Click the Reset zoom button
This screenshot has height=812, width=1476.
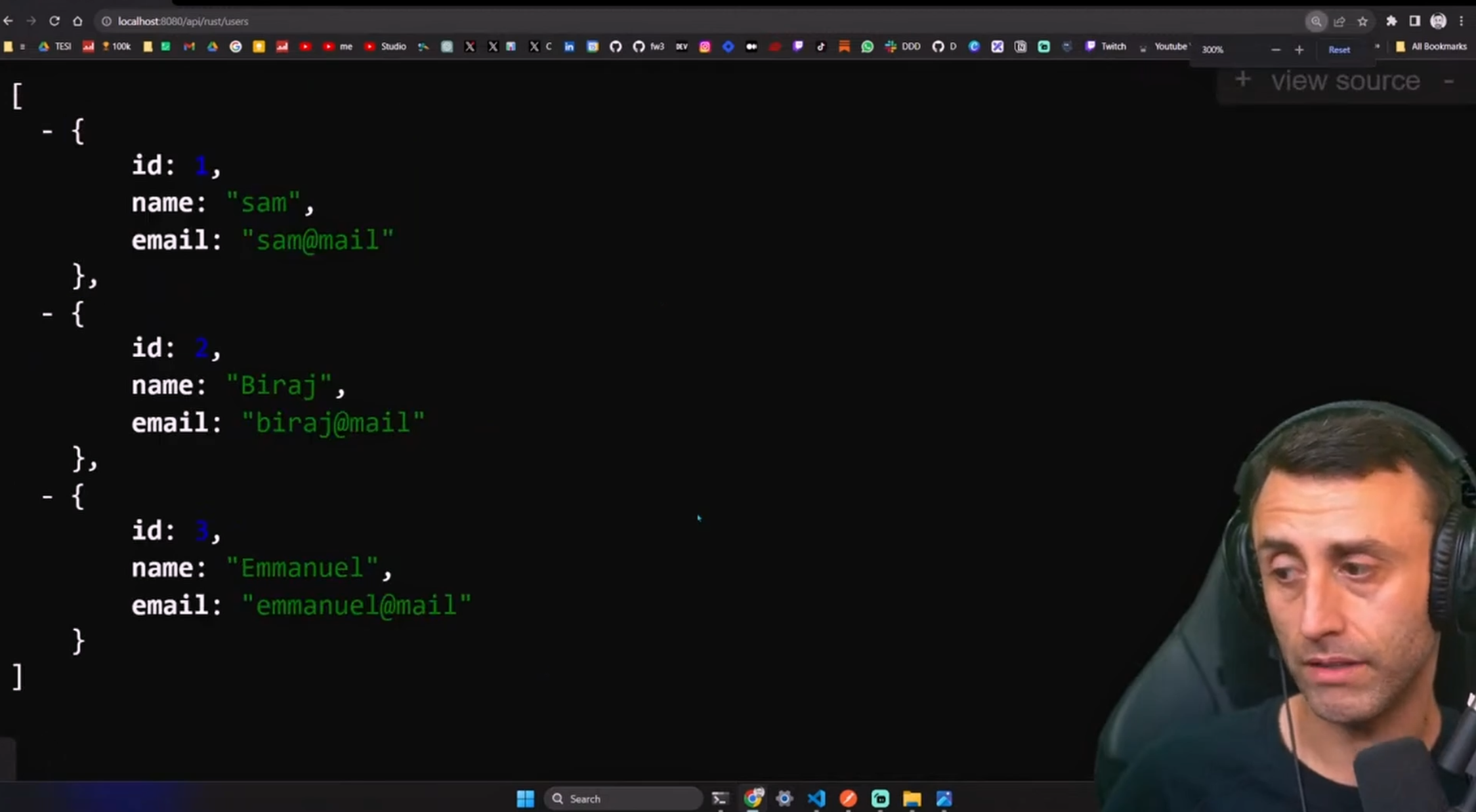(x=1338, y=49)
